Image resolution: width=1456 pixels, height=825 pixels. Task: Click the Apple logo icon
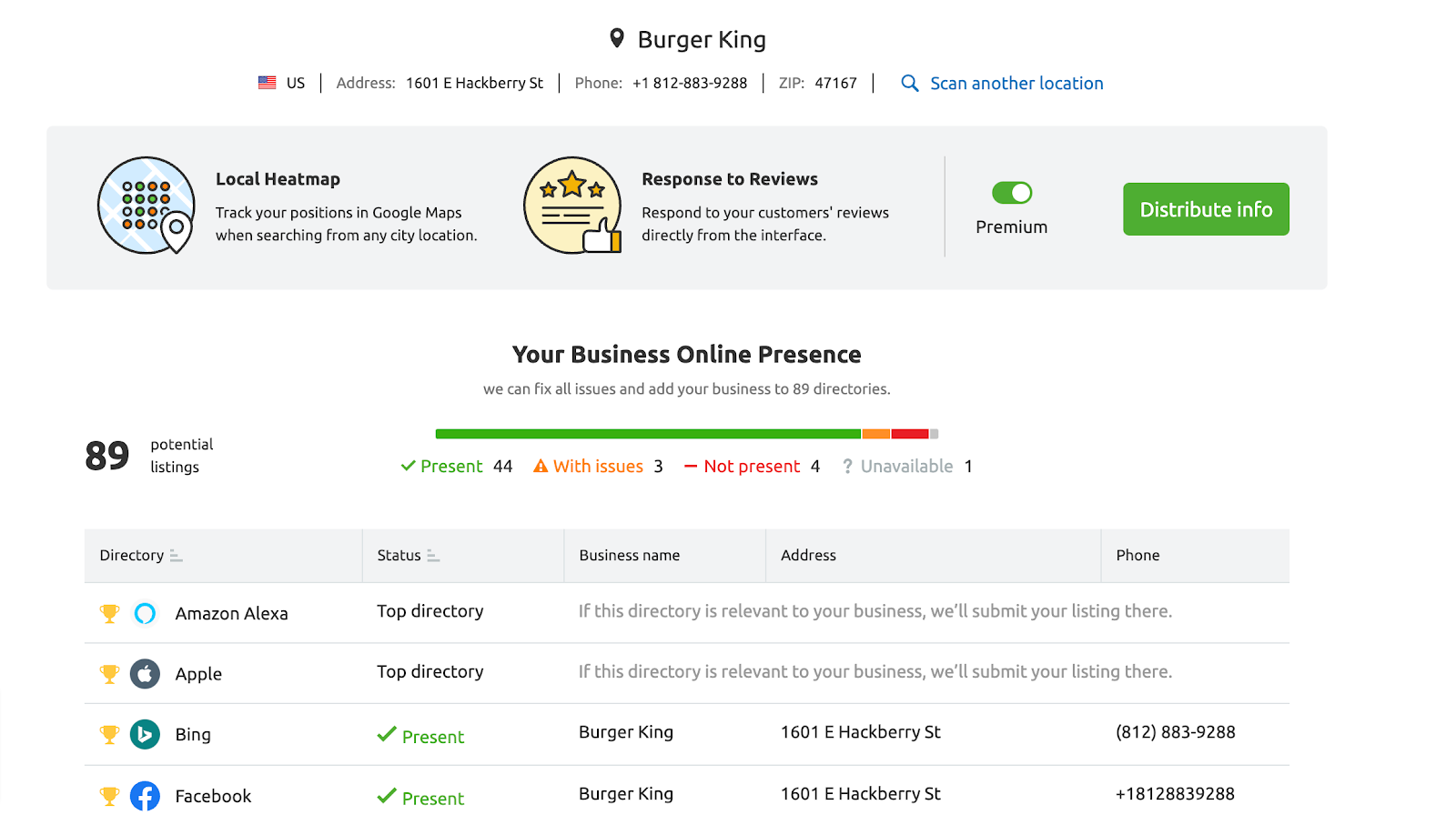click(x=145, y=674)
